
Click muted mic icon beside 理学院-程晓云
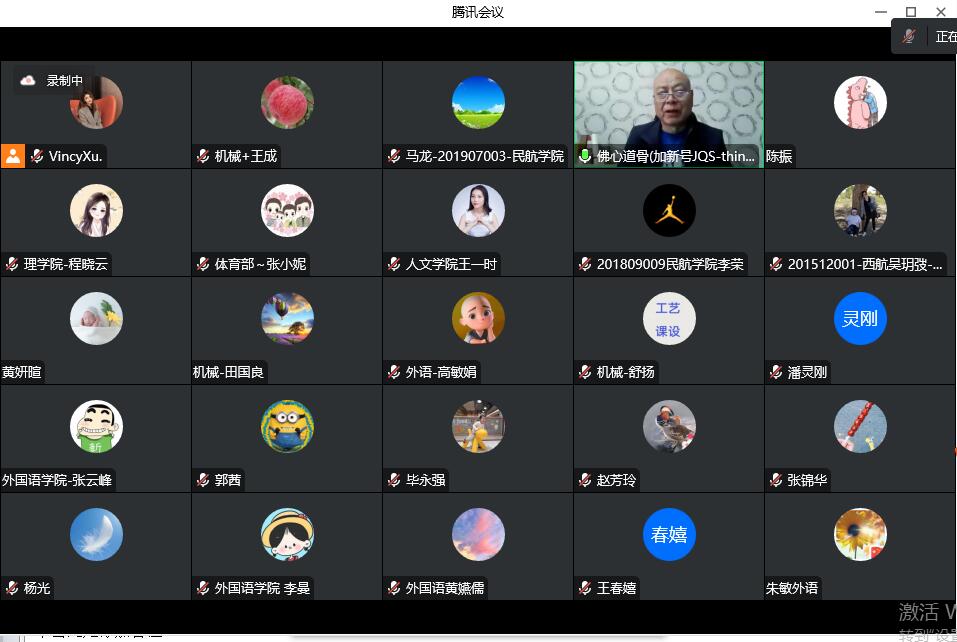pyautogui.click(x=12, y=264)
